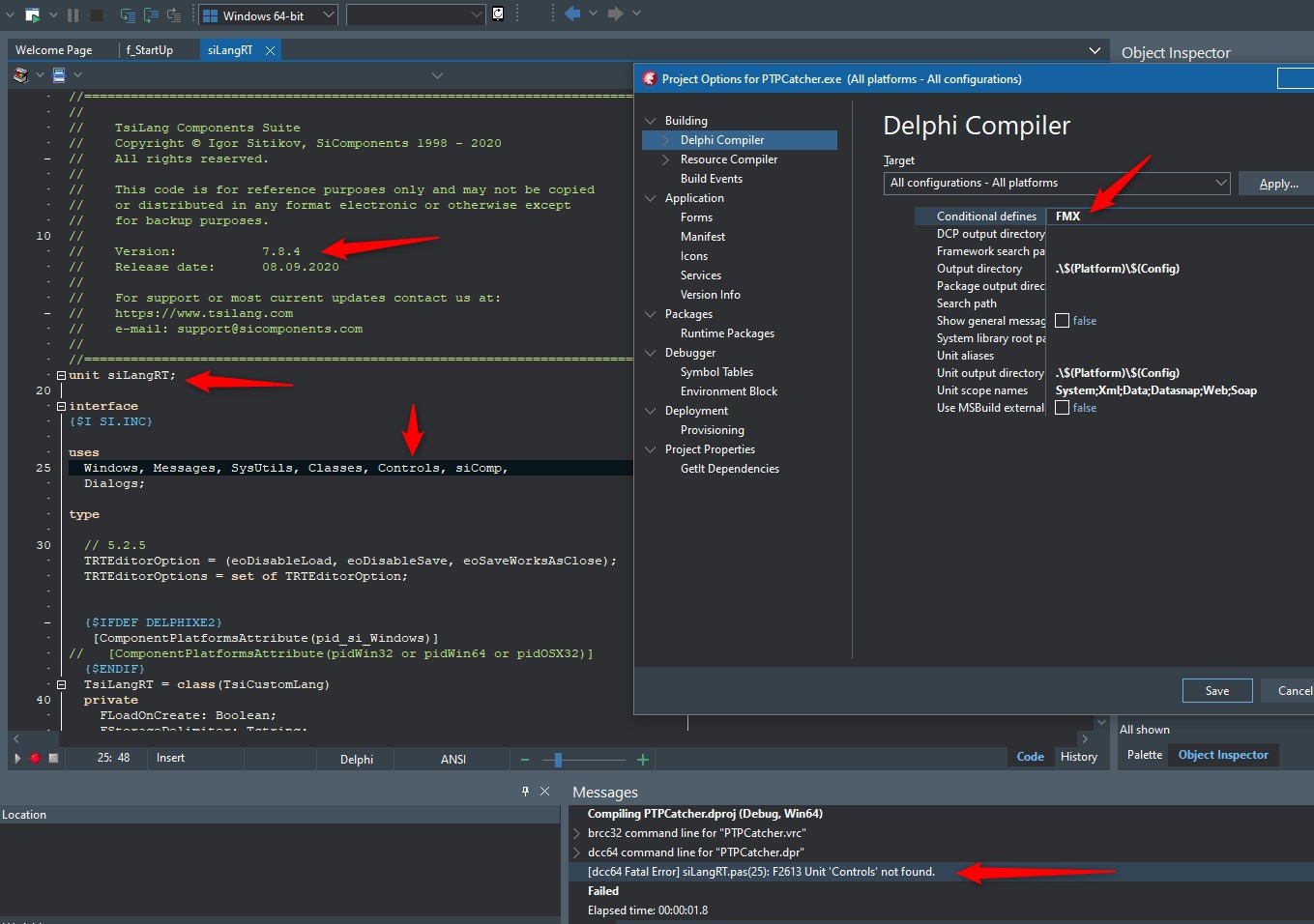Click the stop macro square in status bar

(x=53, y=759)
